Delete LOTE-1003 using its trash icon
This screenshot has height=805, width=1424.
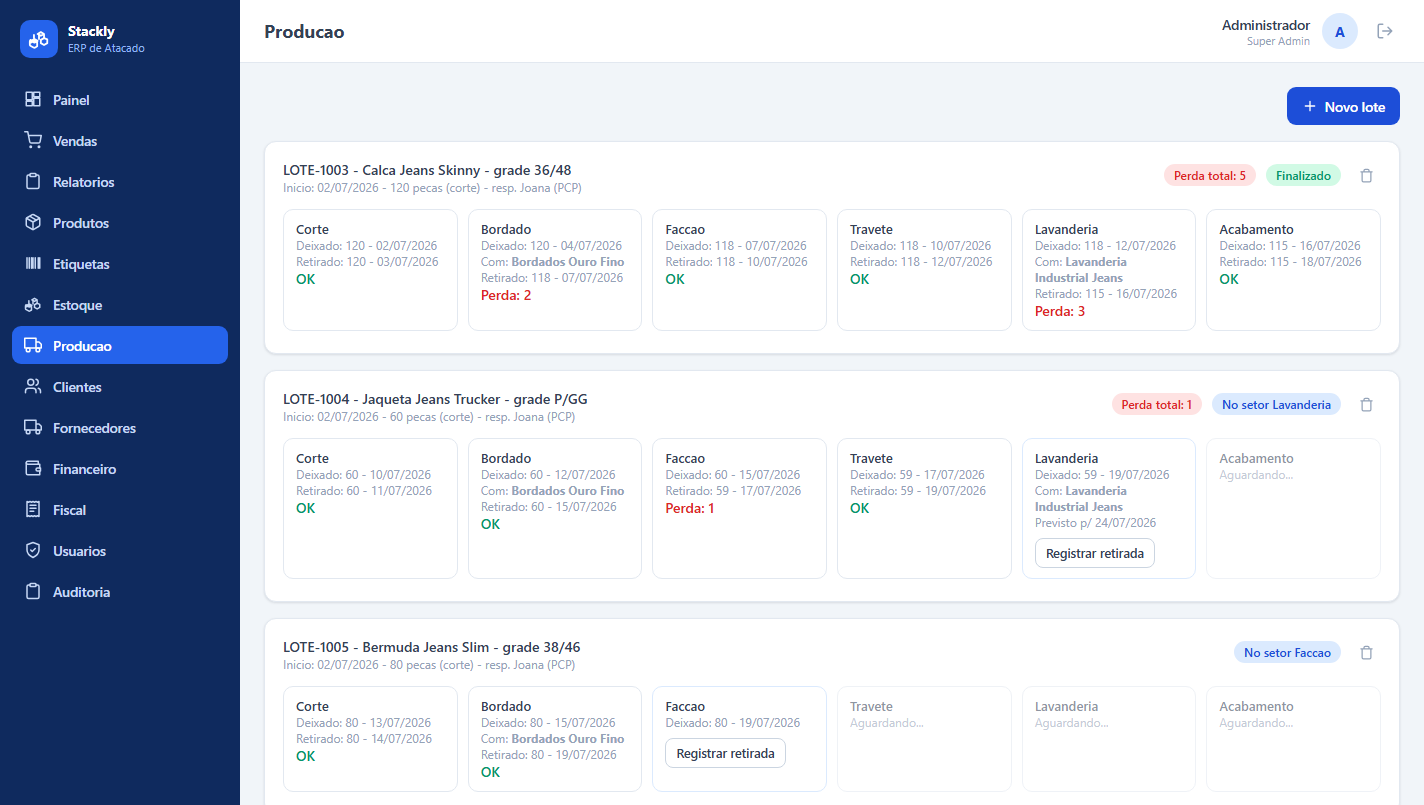coord(1367,176)
